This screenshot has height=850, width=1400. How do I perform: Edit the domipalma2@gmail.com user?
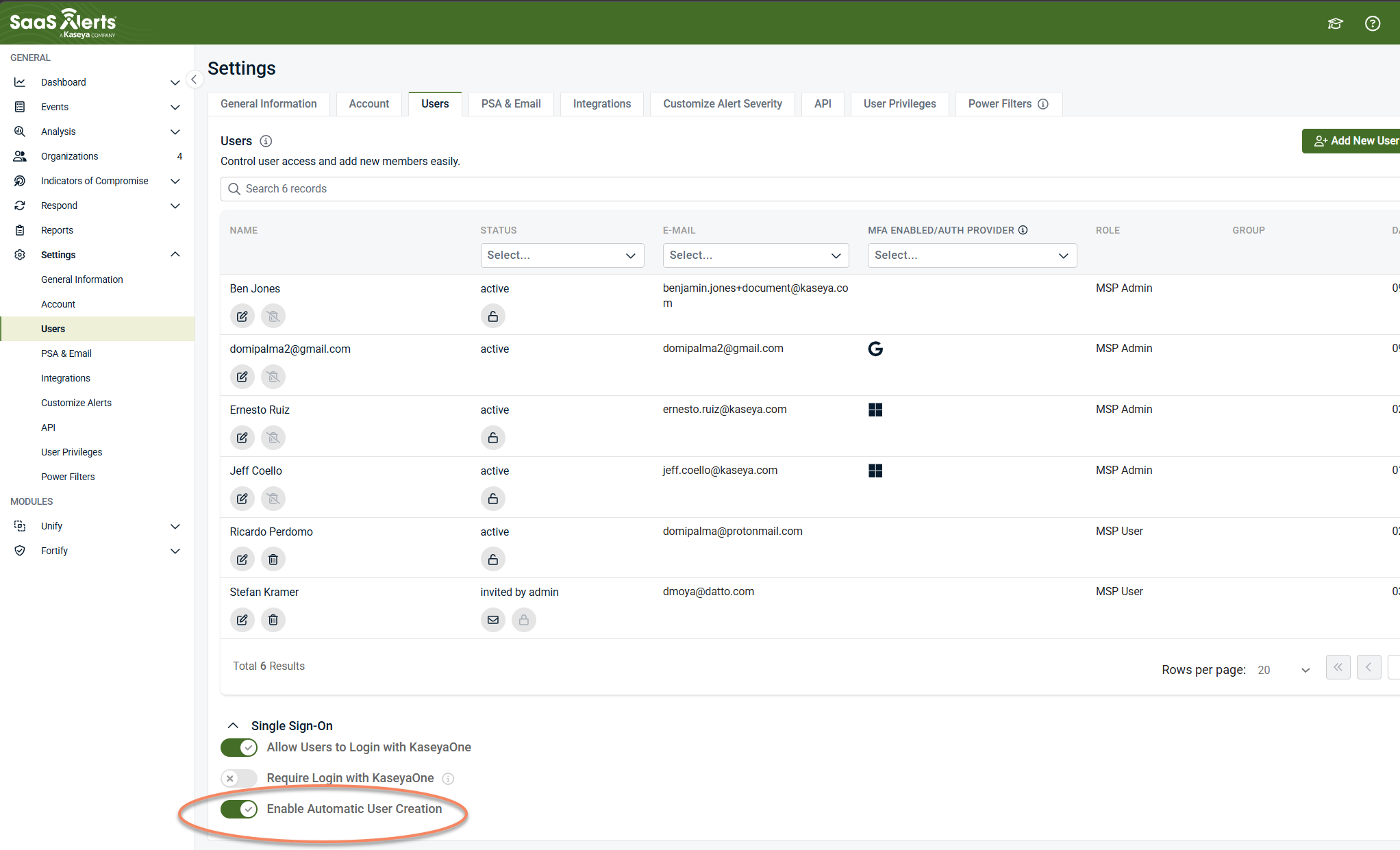tap(242, 377)
